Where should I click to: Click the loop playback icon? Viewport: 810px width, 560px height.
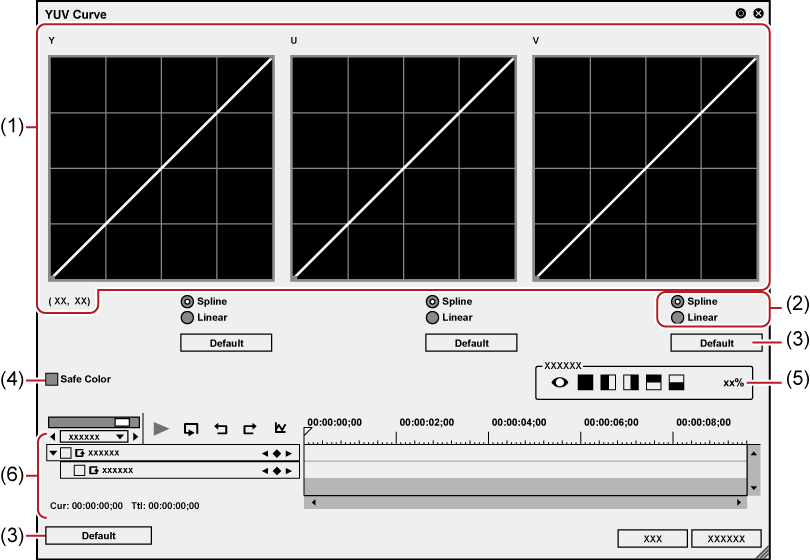pos(191,428)
